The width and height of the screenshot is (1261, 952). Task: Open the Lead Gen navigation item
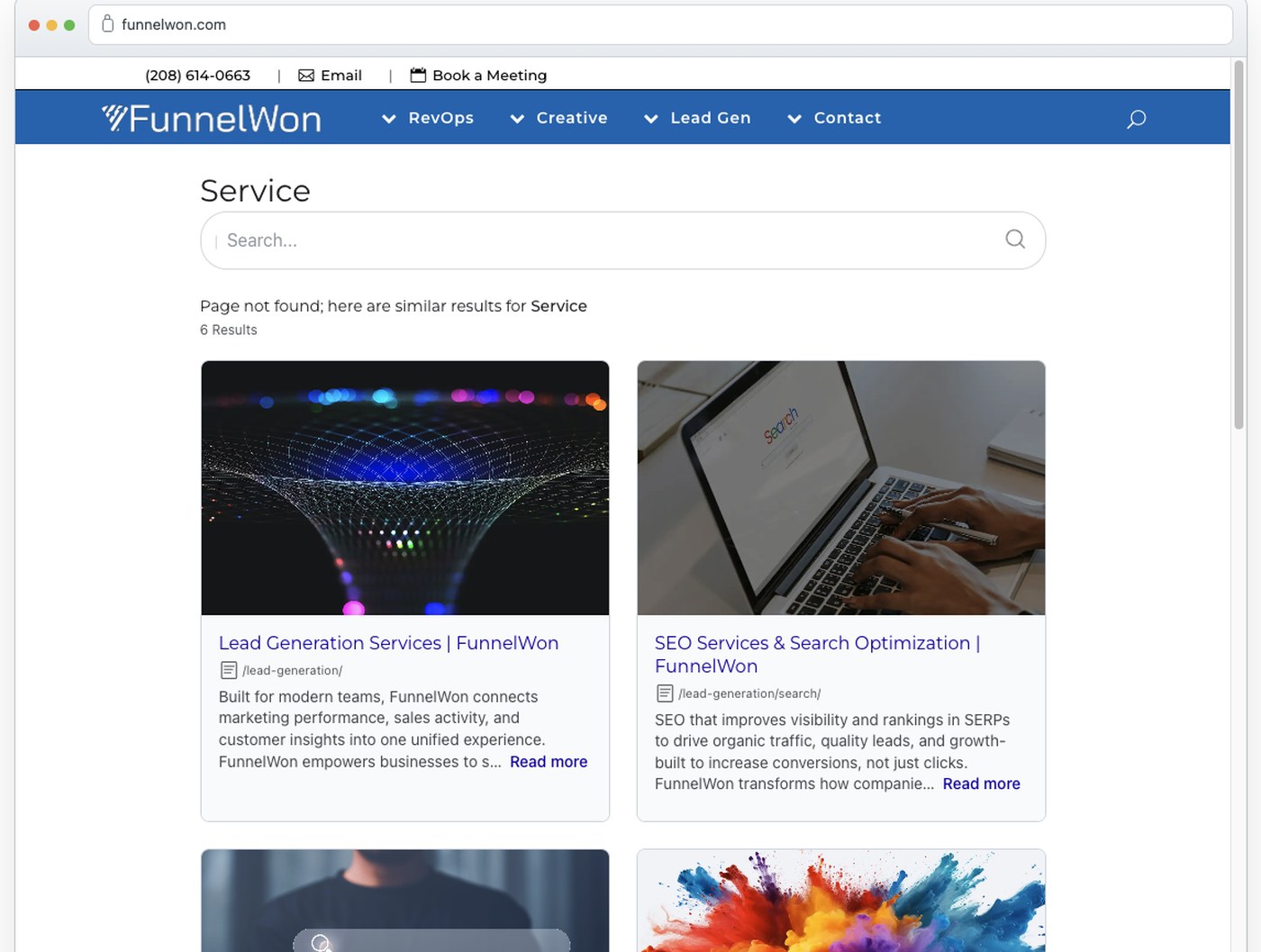point(711,118)
